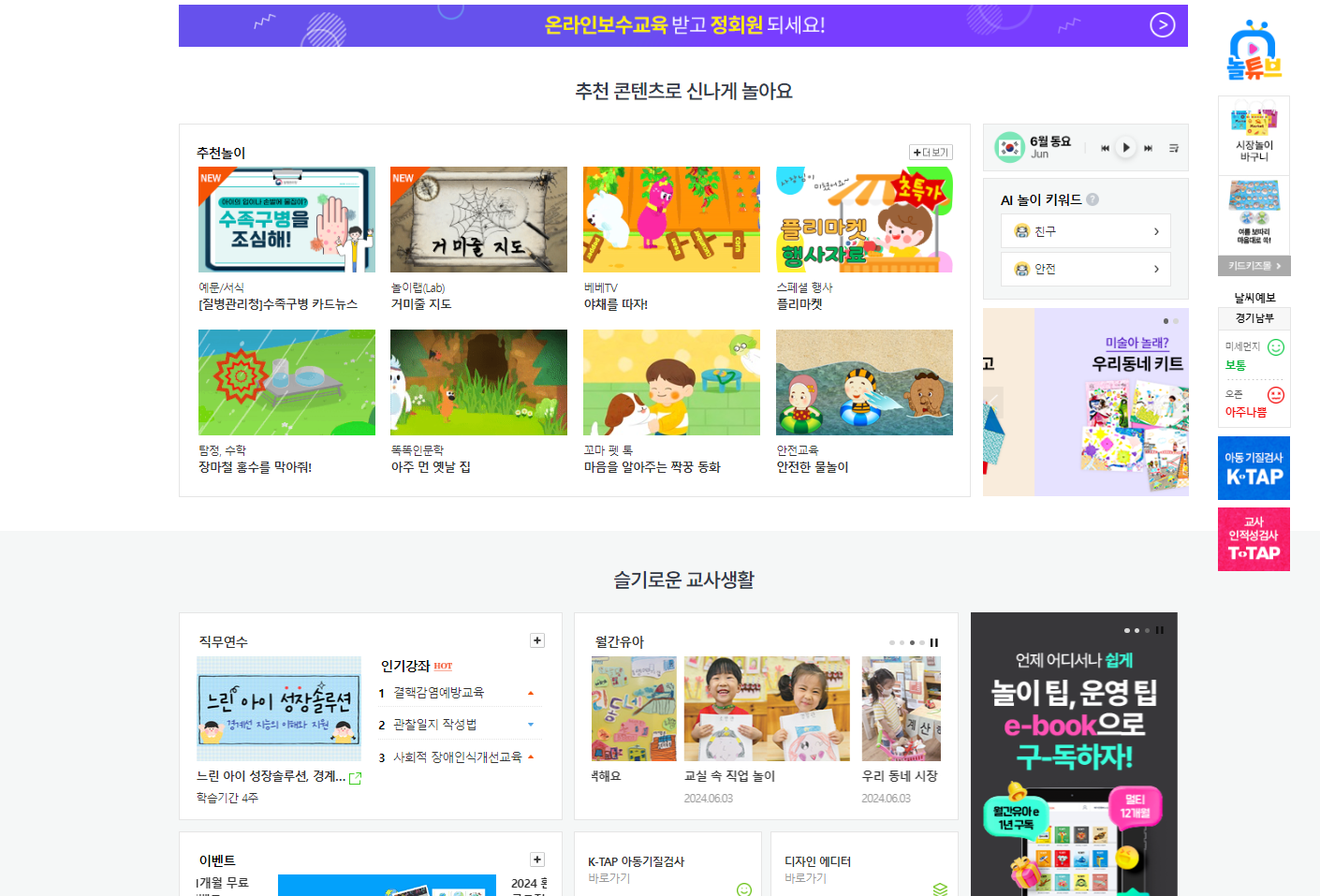The image size is (1320, 896).
Task: Click the rank-down arrow beside 관찰일지 작성법
Action: point(531,725)
